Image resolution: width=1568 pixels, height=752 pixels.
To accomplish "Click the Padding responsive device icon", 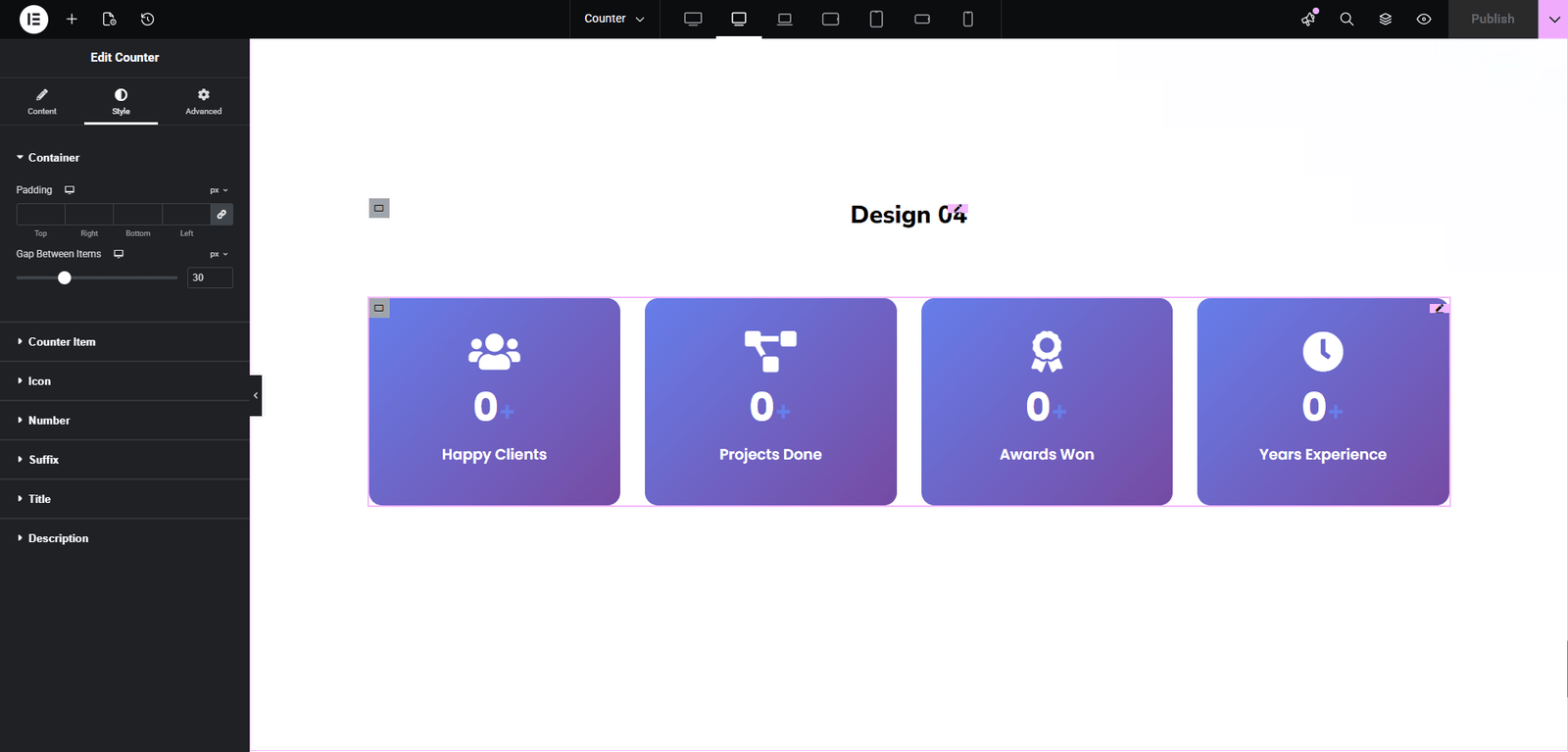I will tap(70, 189).
